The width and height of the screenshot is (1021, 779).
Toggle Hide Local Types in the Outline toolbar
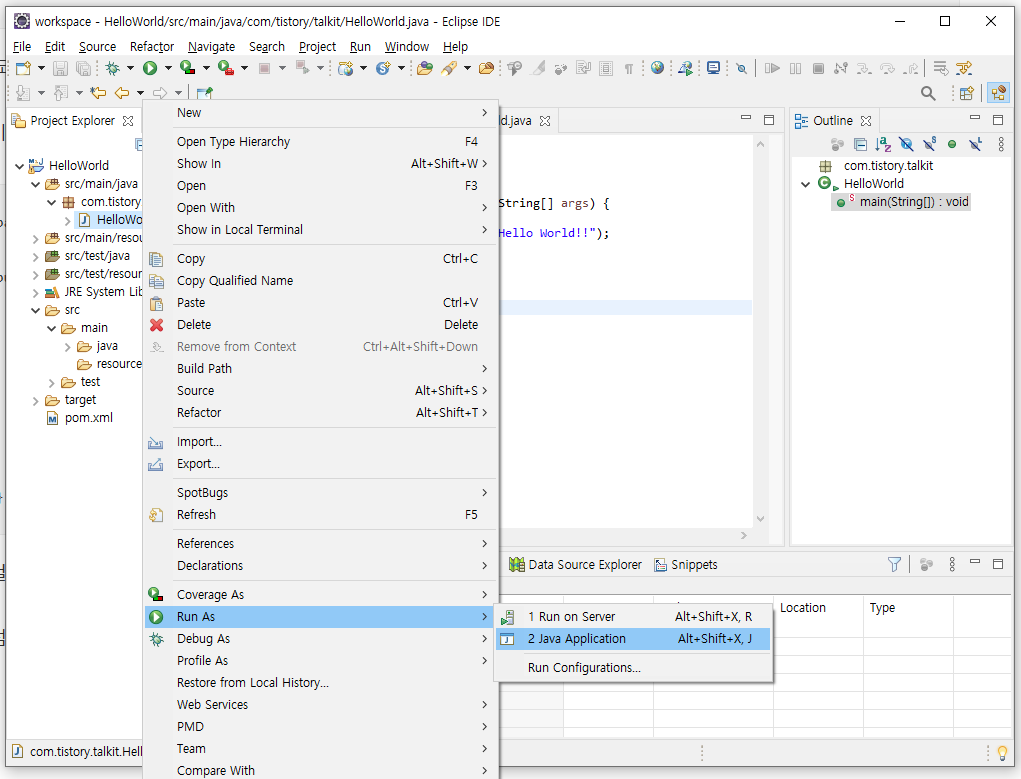click(x=975, y=145)
